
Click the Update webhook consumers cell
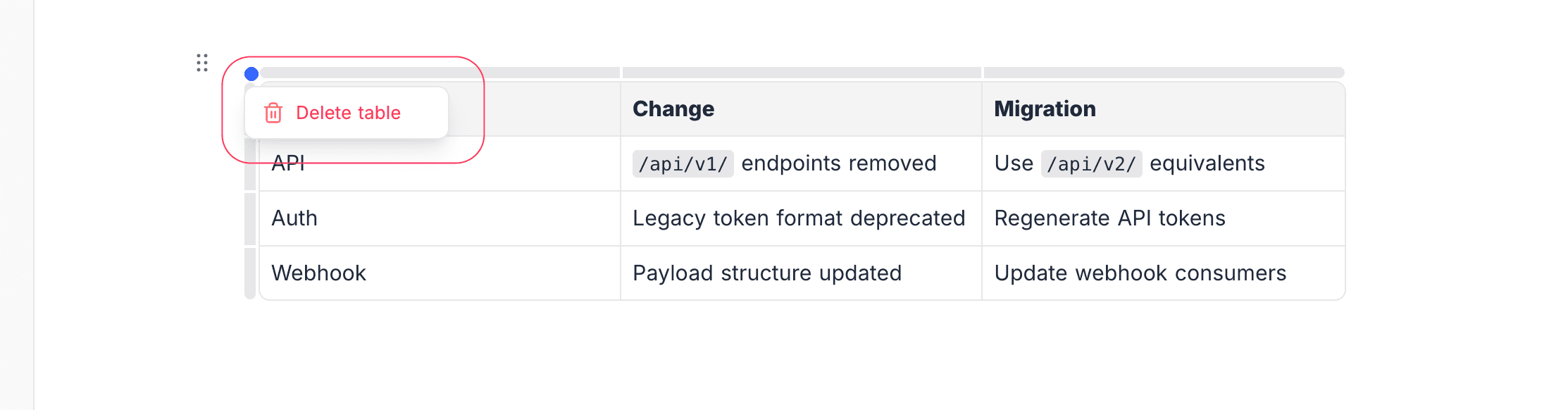(x=1140, y=273)
